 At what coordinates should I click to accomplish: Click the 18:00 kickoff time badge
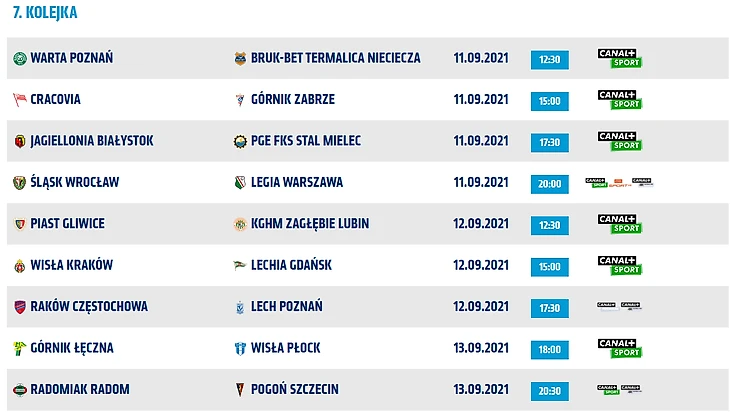click(x=549, y=349)
